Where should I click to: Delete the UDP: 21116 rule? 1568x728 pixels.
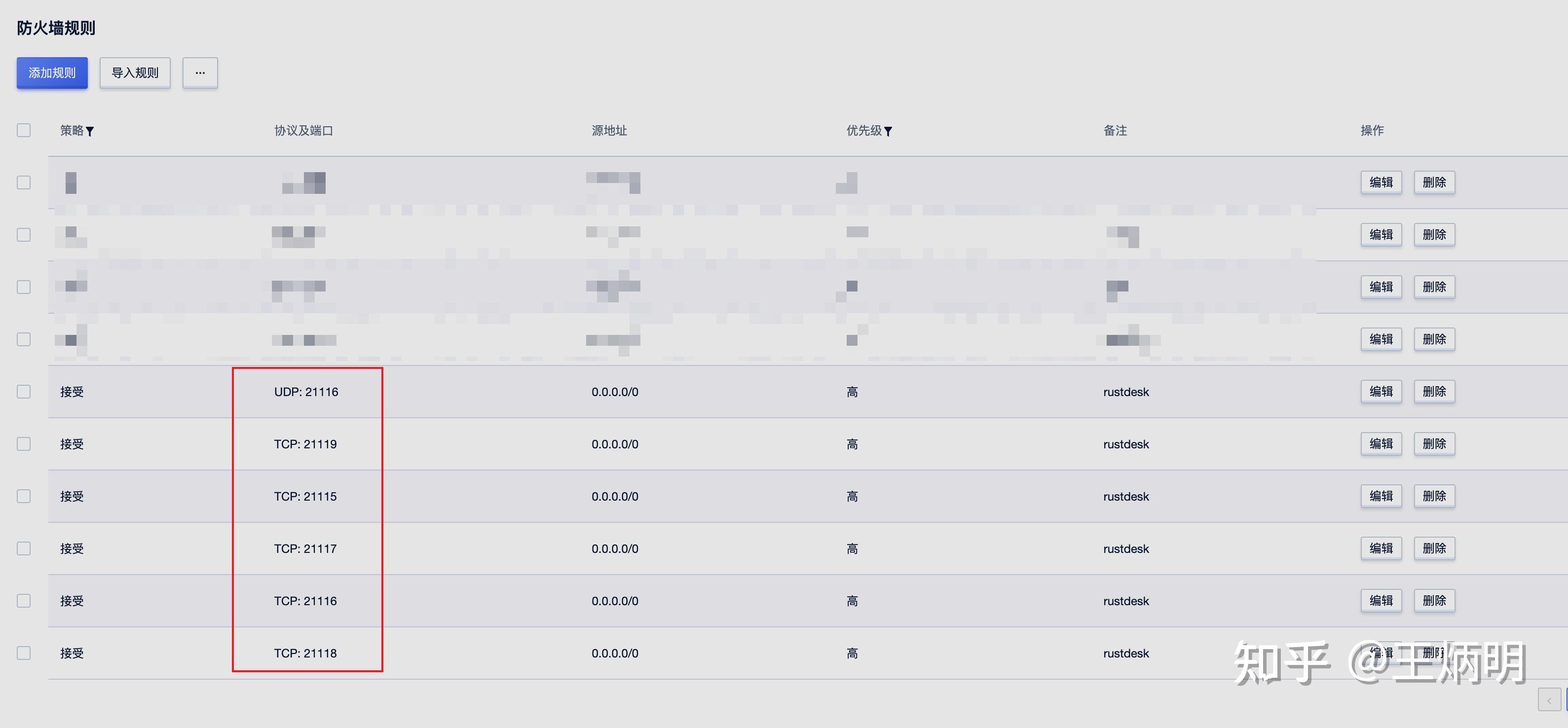point(1434,392)
